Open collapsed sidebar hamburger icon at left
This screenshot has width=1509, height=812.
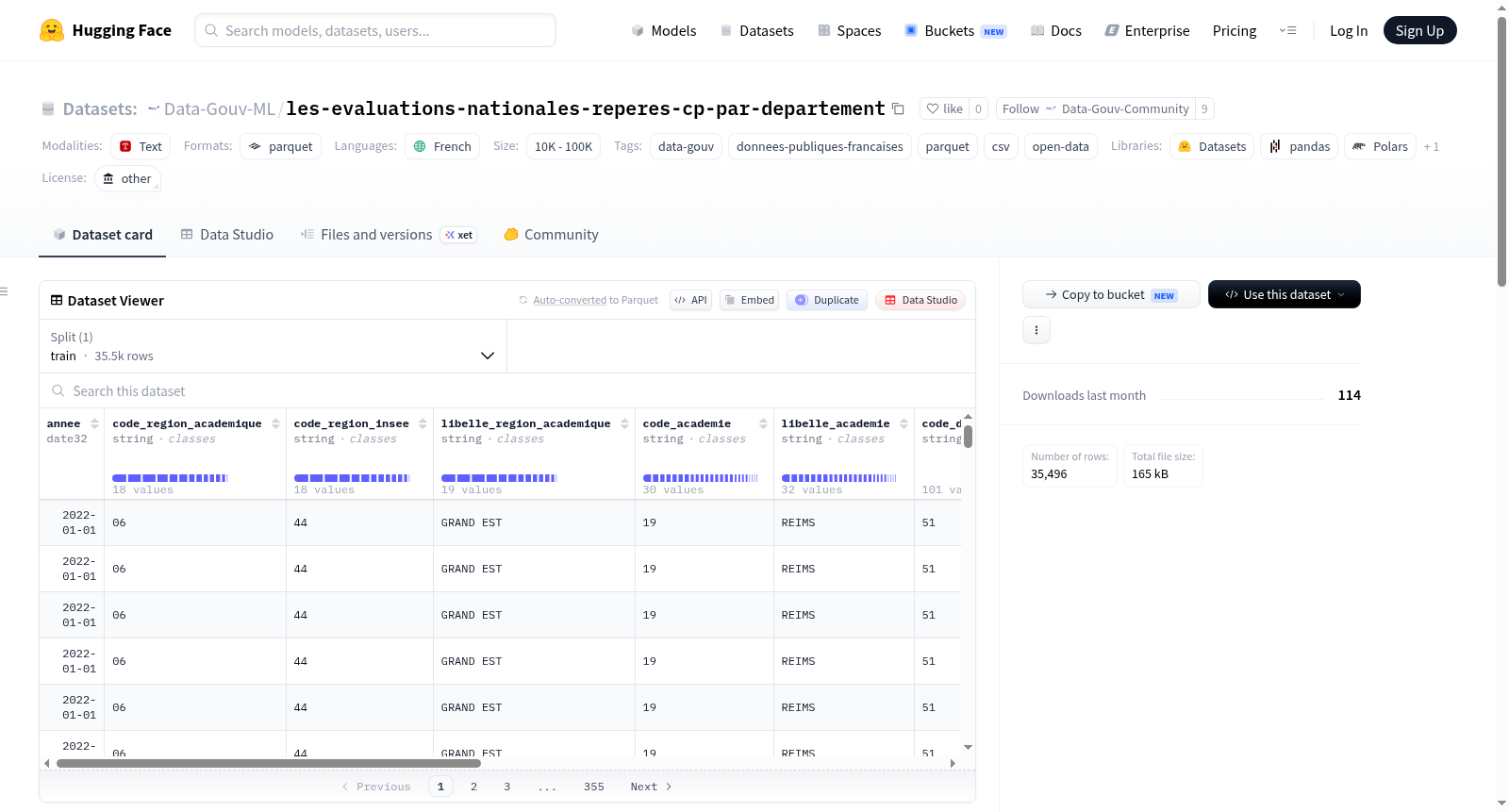[5, 291]
